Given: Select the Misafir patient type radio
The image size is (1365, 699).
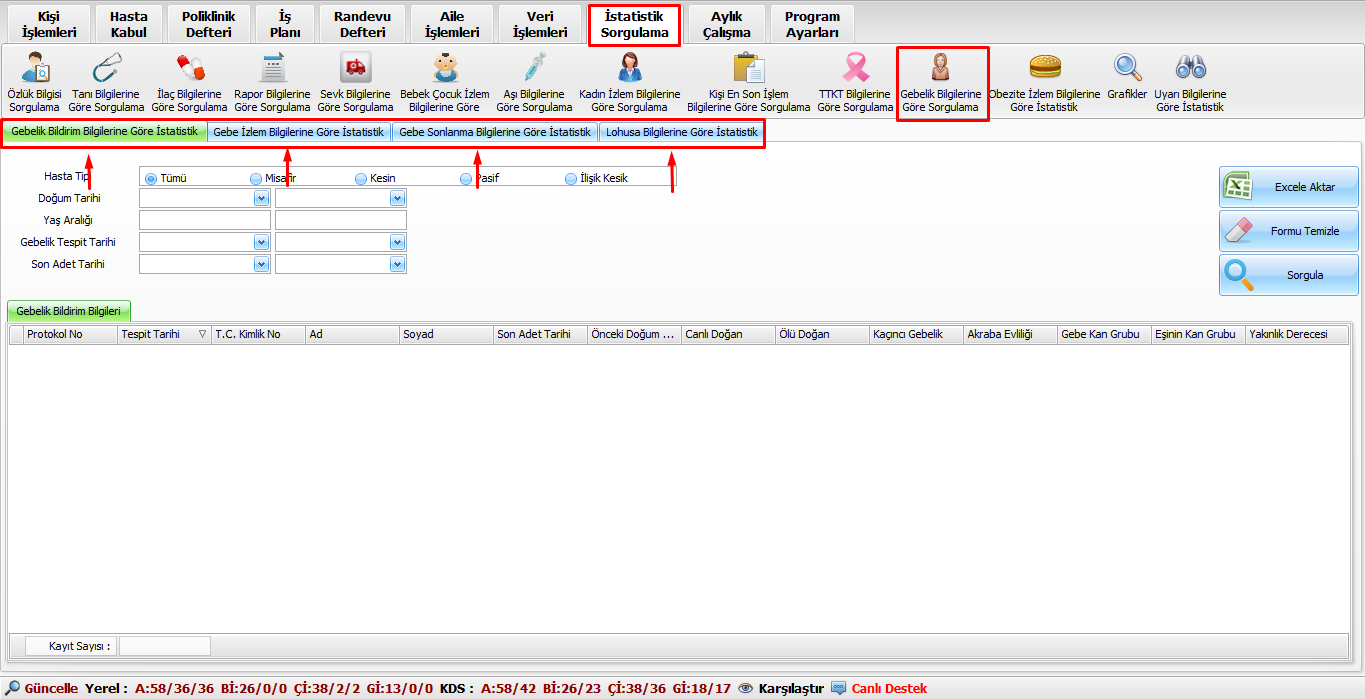Looking at the screenshot, I should (x=256, y=179).
